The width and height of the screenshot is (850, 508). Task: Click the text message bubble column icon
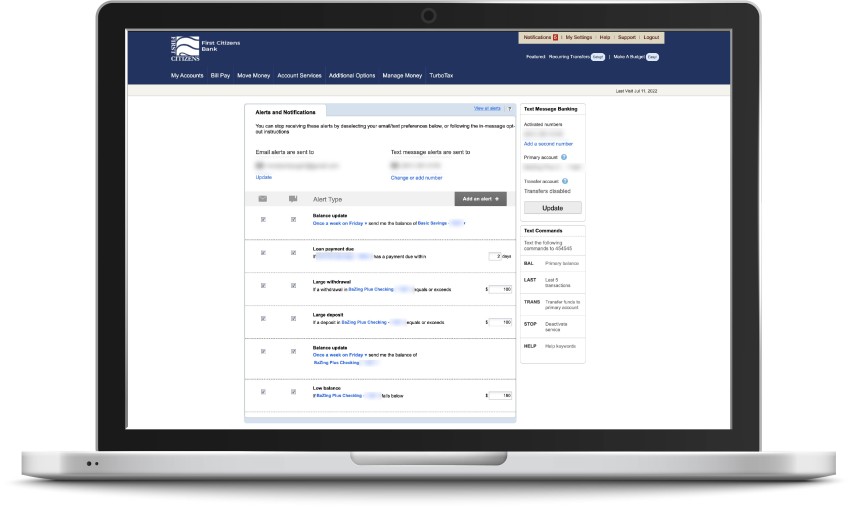point(293,199)
